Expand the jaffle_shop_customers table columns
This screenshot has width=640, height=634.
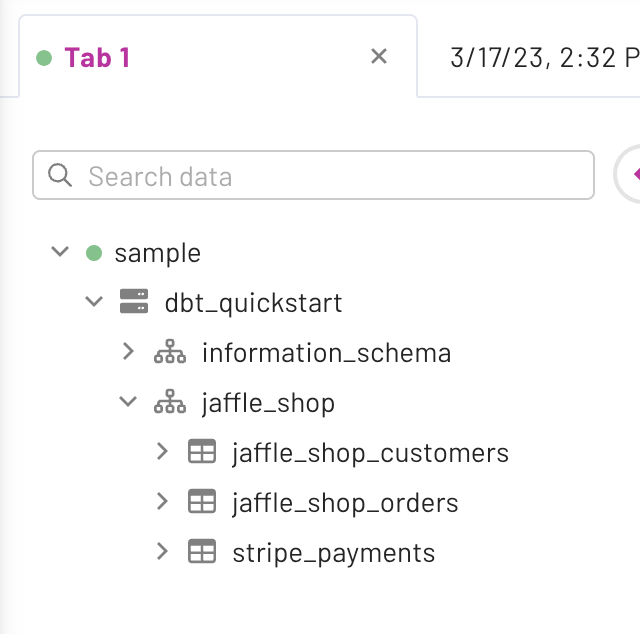[162, 452]
